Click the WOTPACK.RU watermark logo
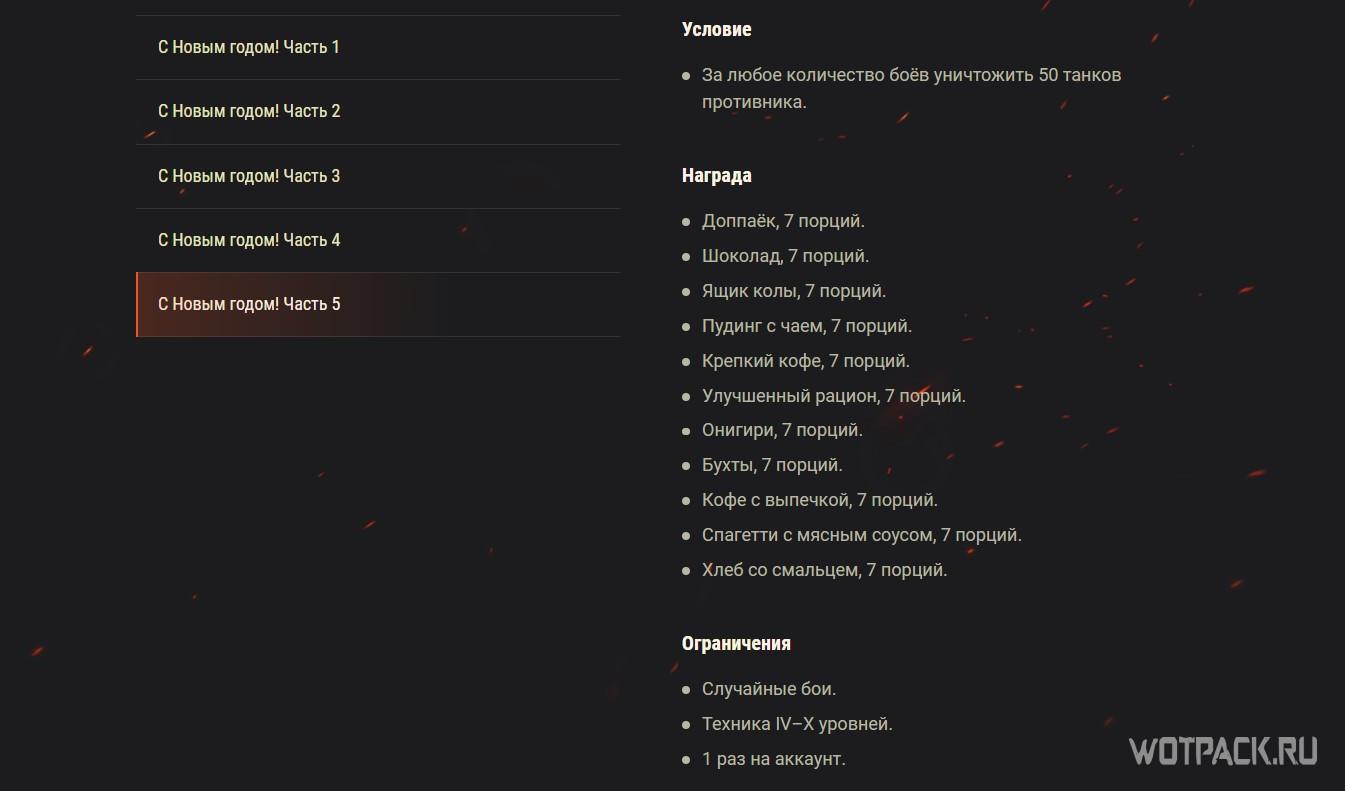Viewport: 1345px width, 791px height. point(1223,750)
